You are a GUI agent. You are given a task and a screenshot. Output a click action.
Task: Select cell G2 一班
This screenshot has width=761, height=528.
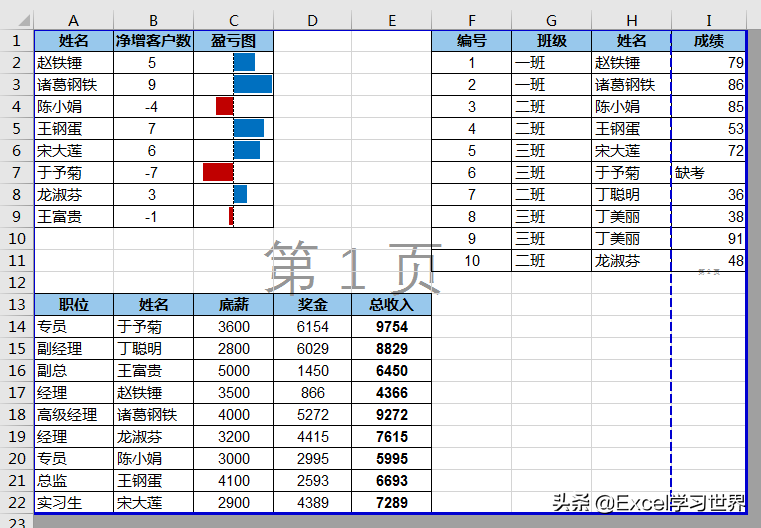[551, 63]
